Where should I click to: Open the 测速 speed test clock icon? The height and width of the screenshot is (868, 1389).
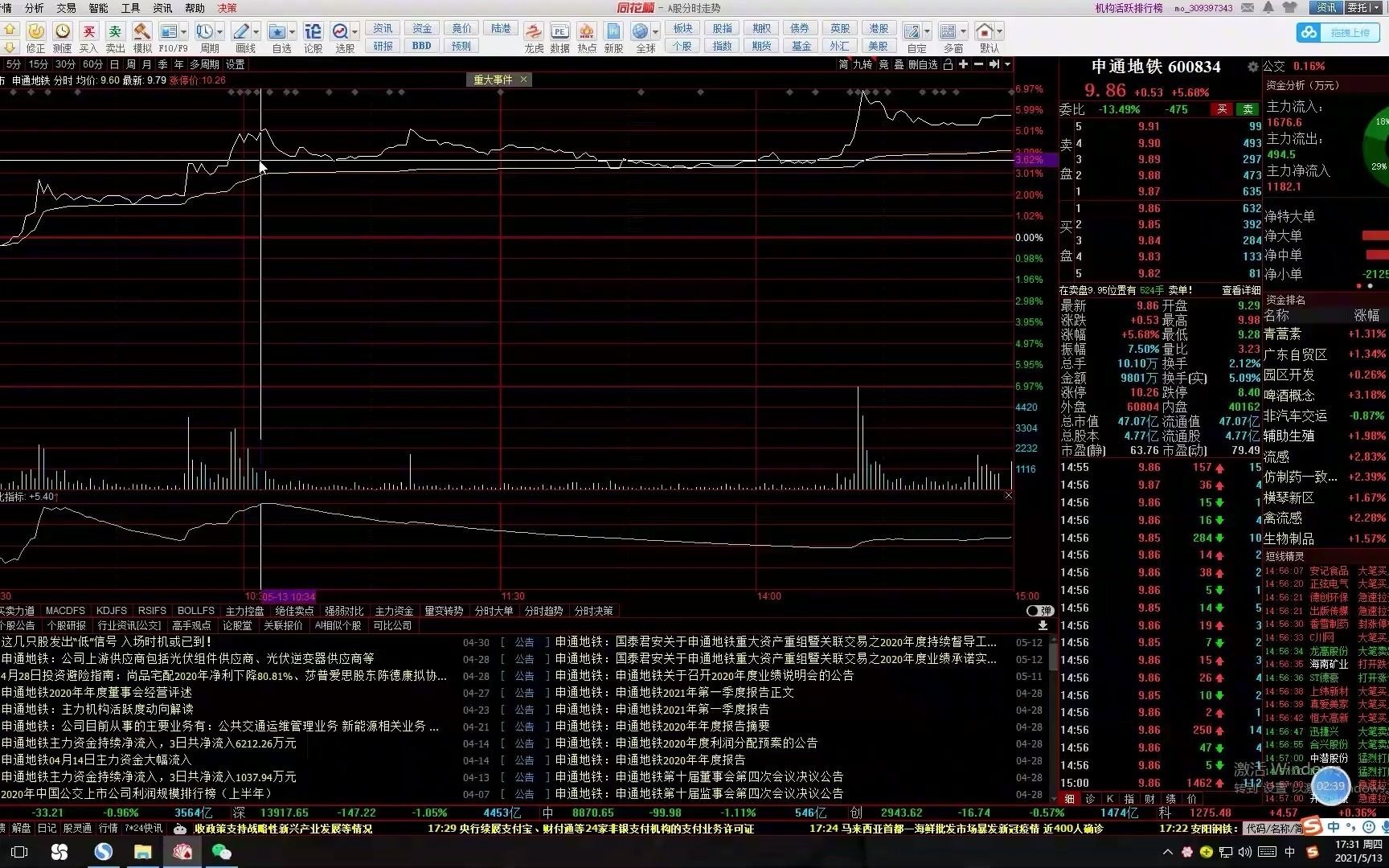click(x=63, y=31)
